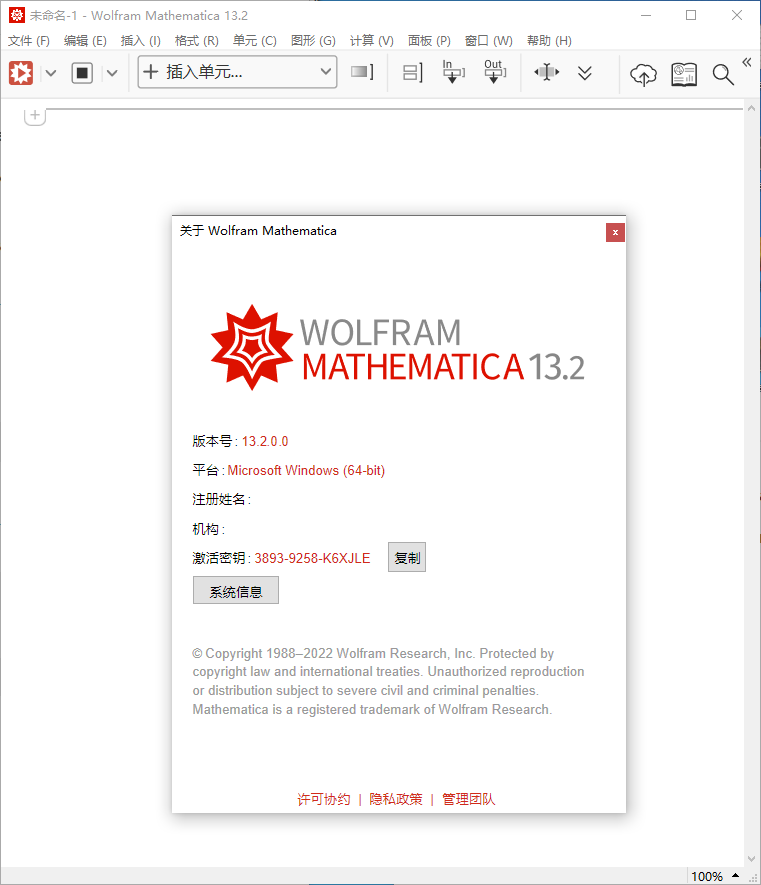The height and width of the screenshot is (885, 761).
Task: Open the documentation book icon
Action: (684, 74)
